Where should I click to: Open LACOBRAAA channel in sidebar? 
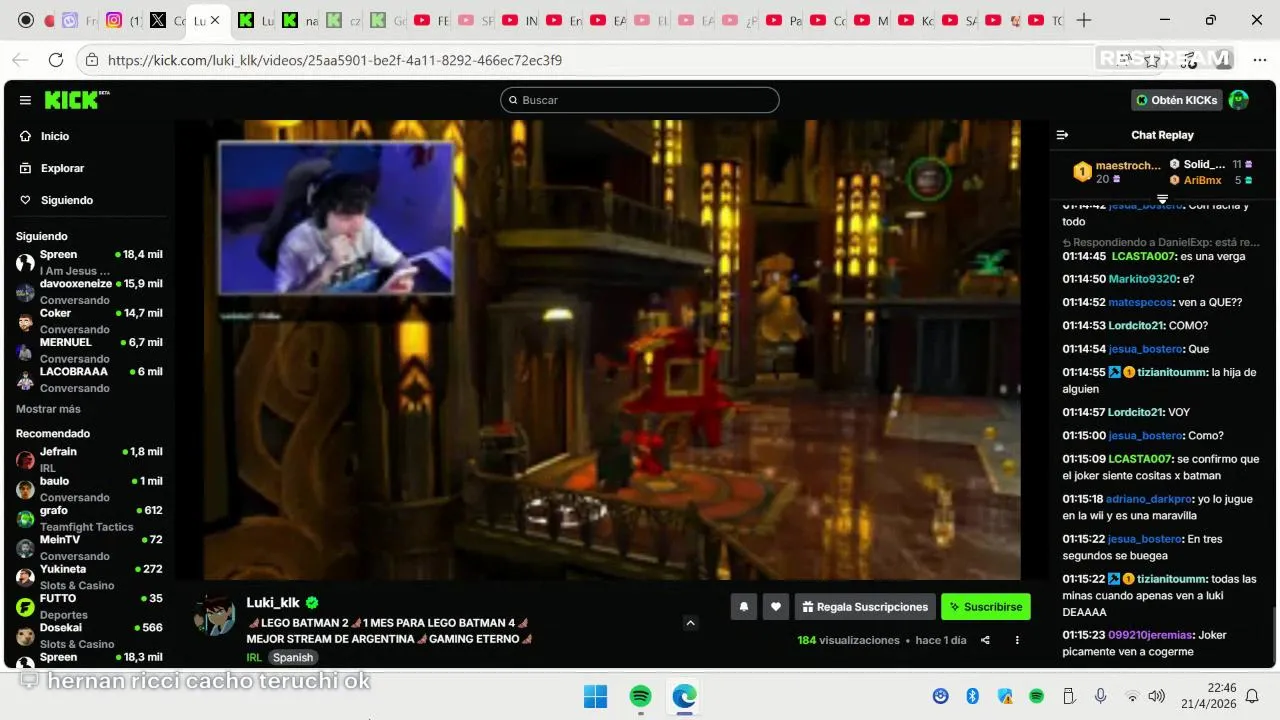click(x=88, y=379)
